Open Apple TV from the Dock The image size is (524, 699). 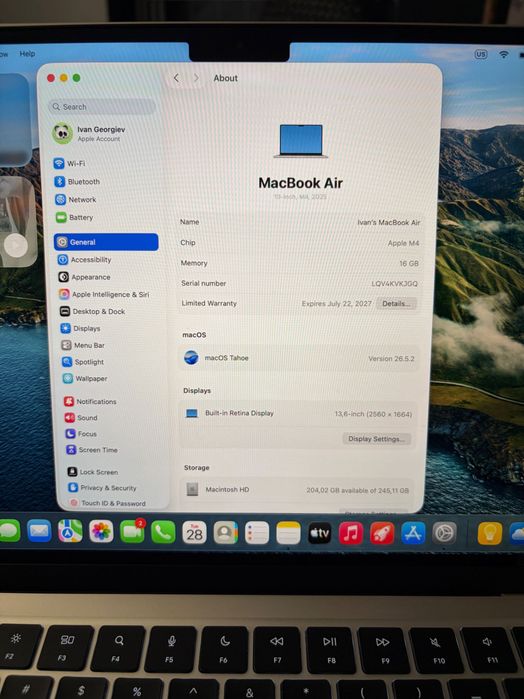click(320, 533)
